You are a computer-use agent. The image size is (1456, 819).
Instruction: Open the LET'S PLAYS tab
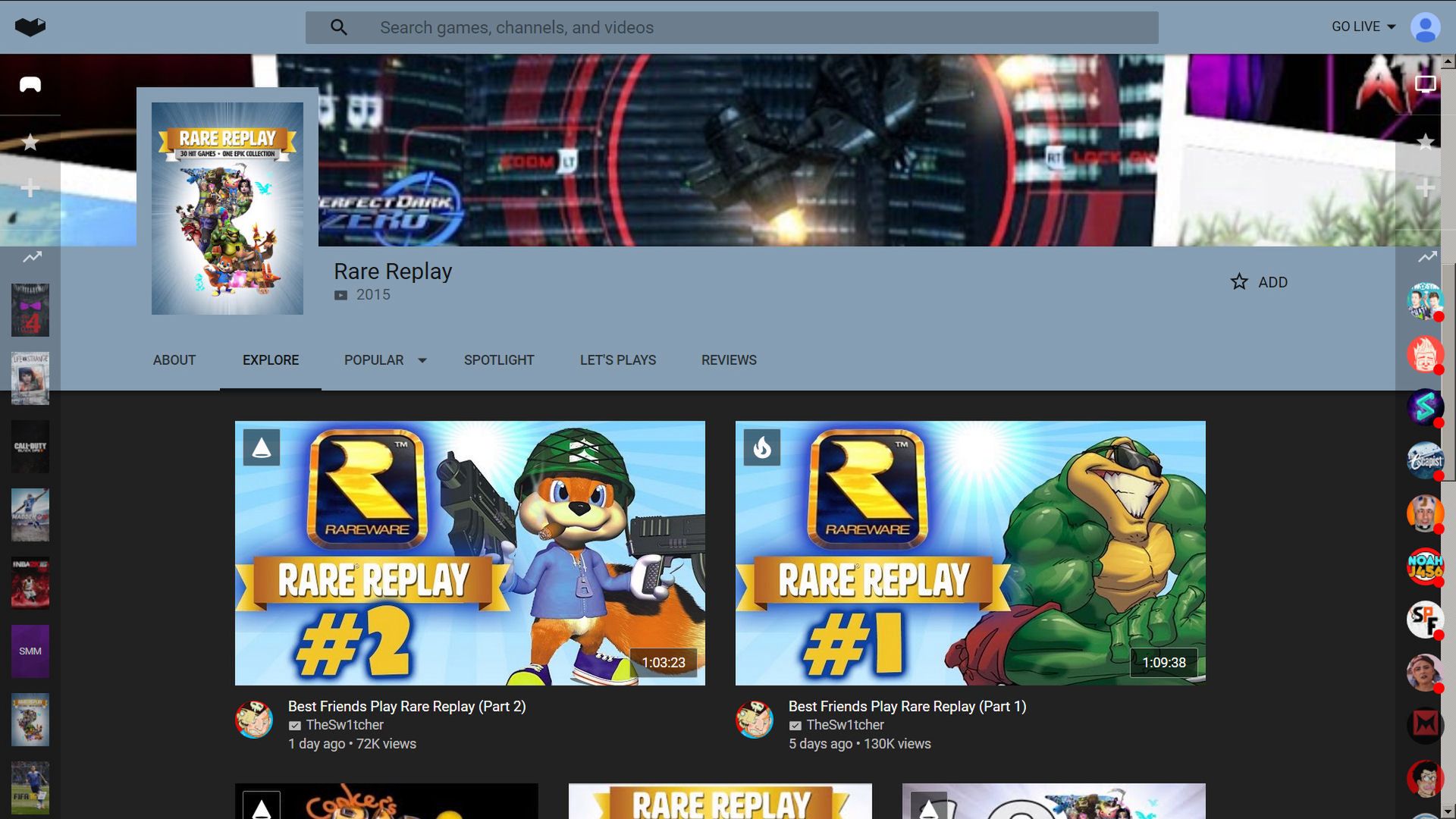click(618, 360)
